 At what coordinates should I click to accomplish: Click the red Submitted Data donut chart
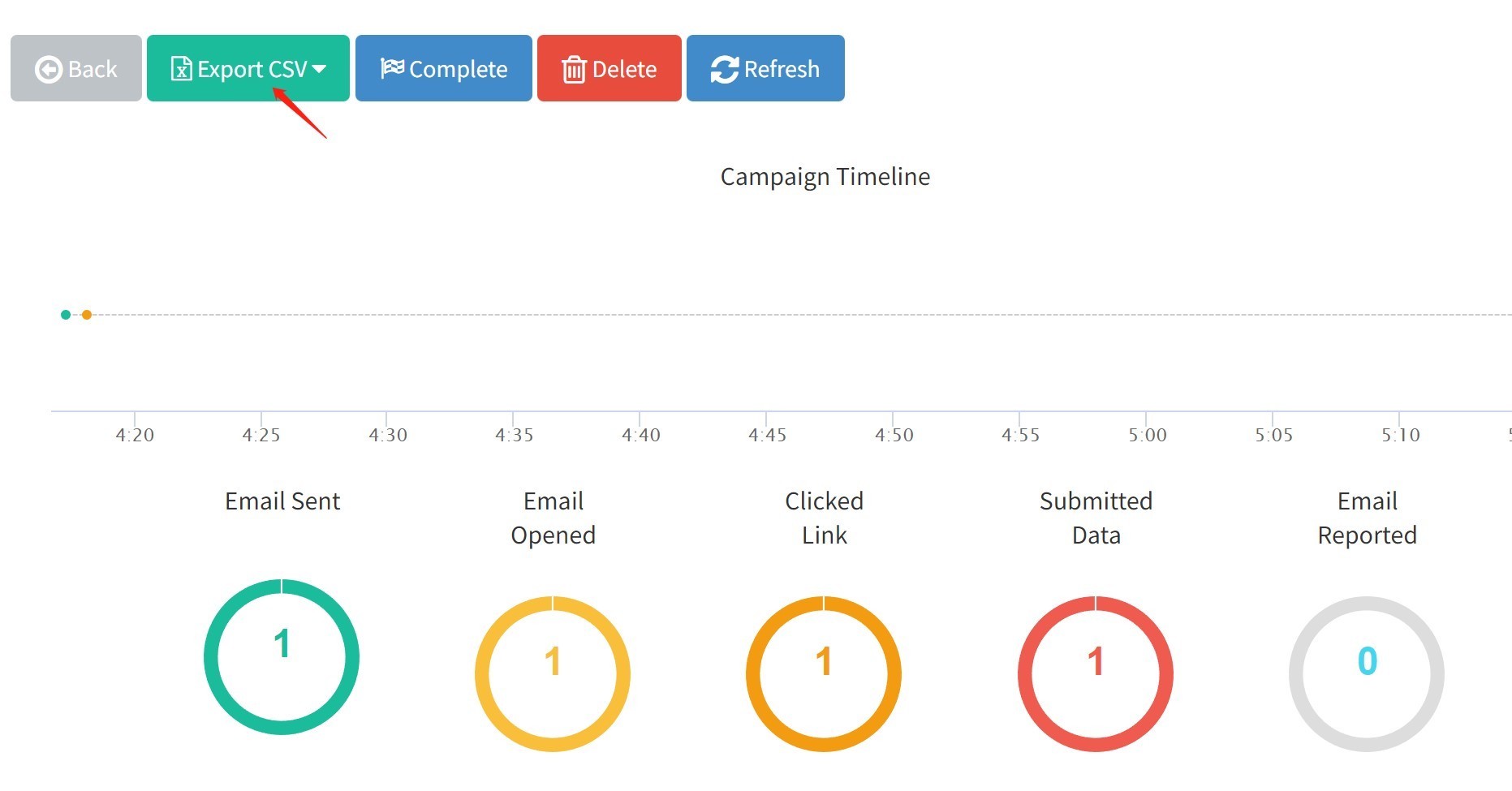point(1096,674)
